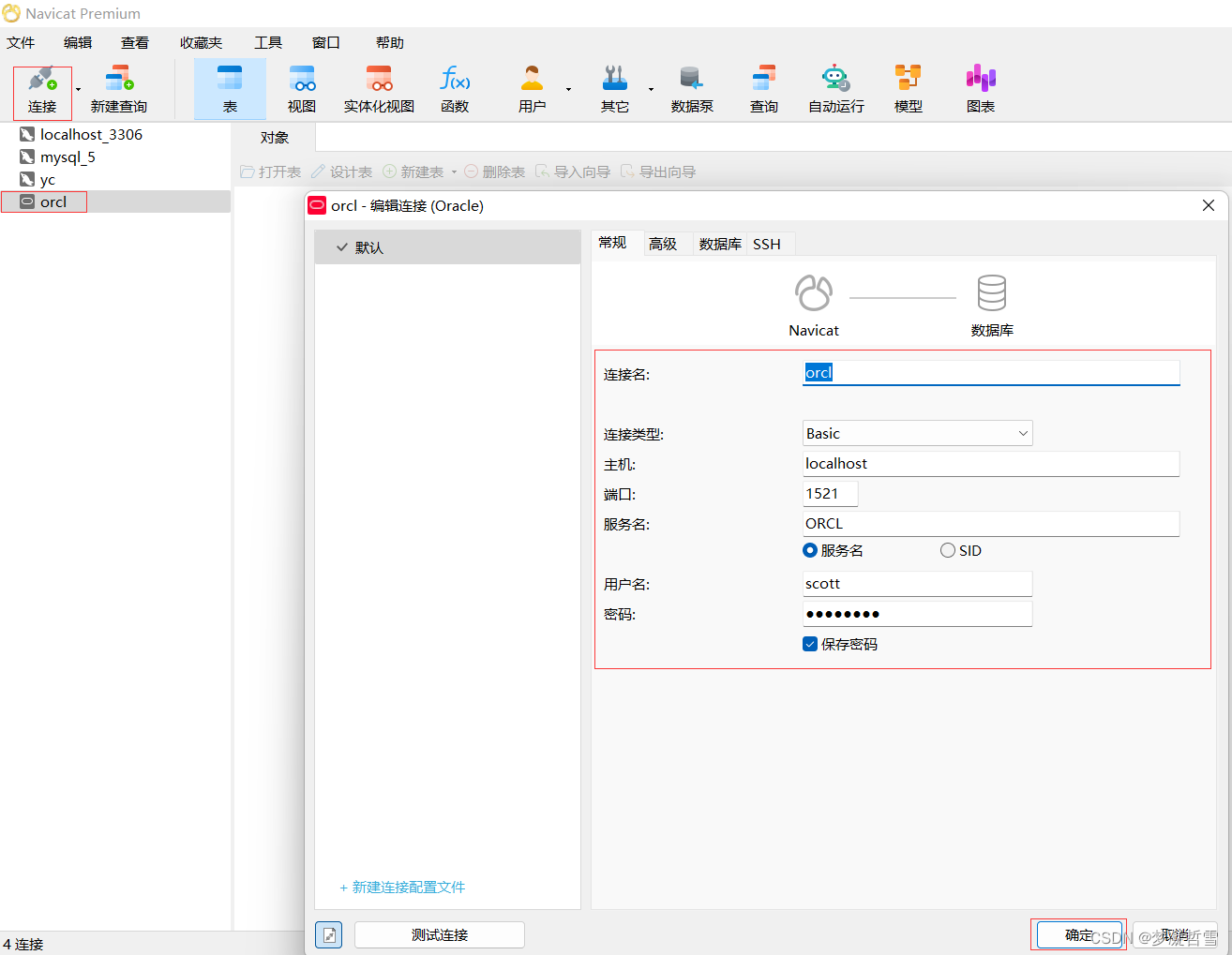Click Export Wizard (导出向导) action
The height and width of the screenshot is (955, 1232).
point(658,172)
